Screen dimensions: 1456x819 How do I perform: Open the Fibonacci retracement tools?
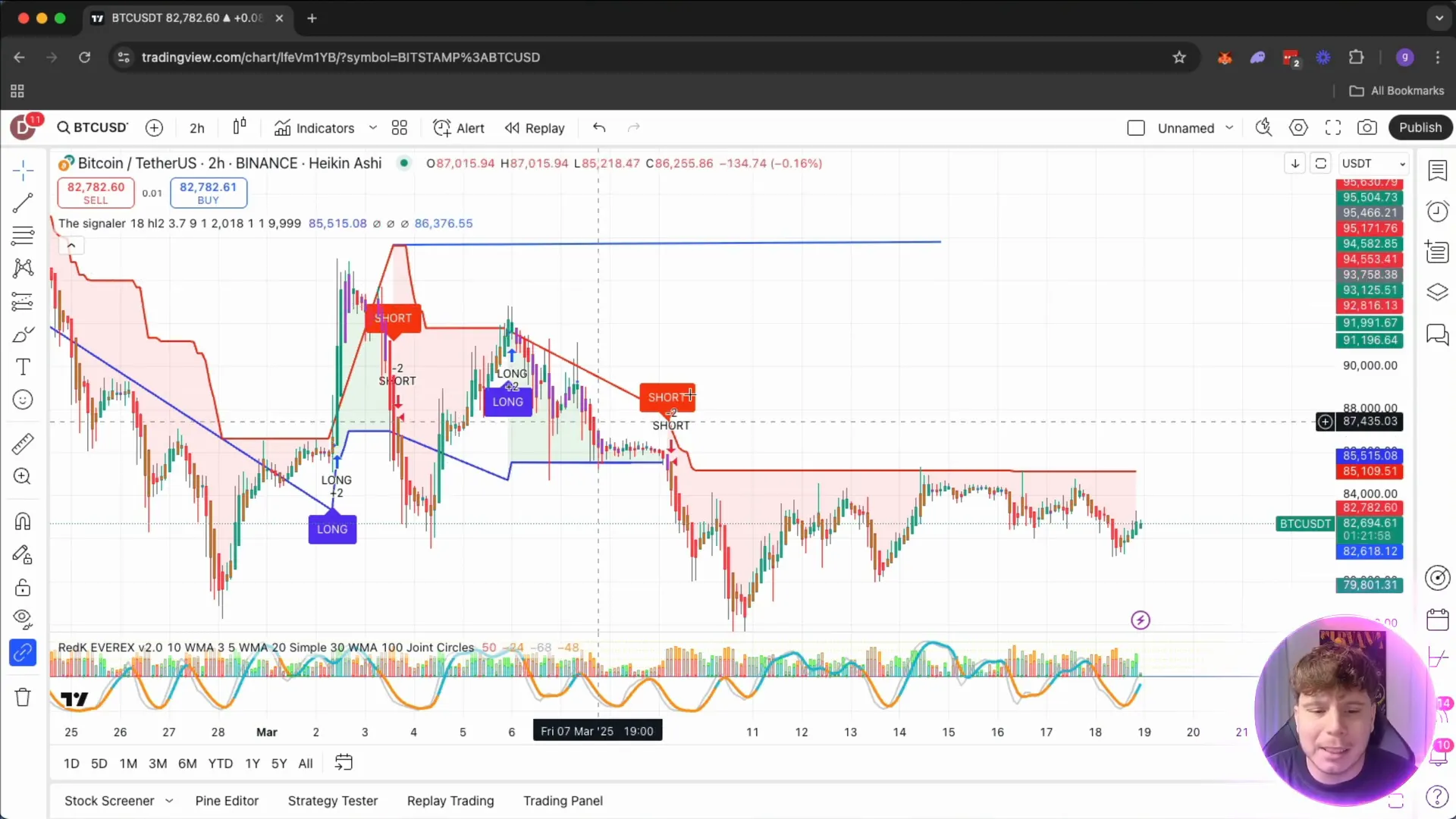[x=23, y=236]
